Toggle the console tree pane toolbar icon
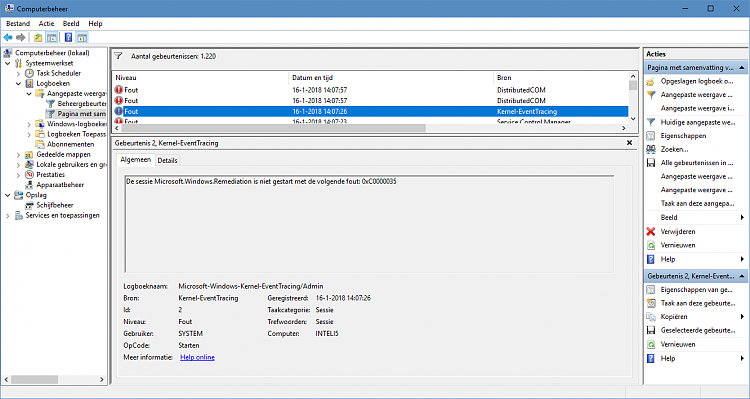The image size is (750, 399). click(51, 37)
